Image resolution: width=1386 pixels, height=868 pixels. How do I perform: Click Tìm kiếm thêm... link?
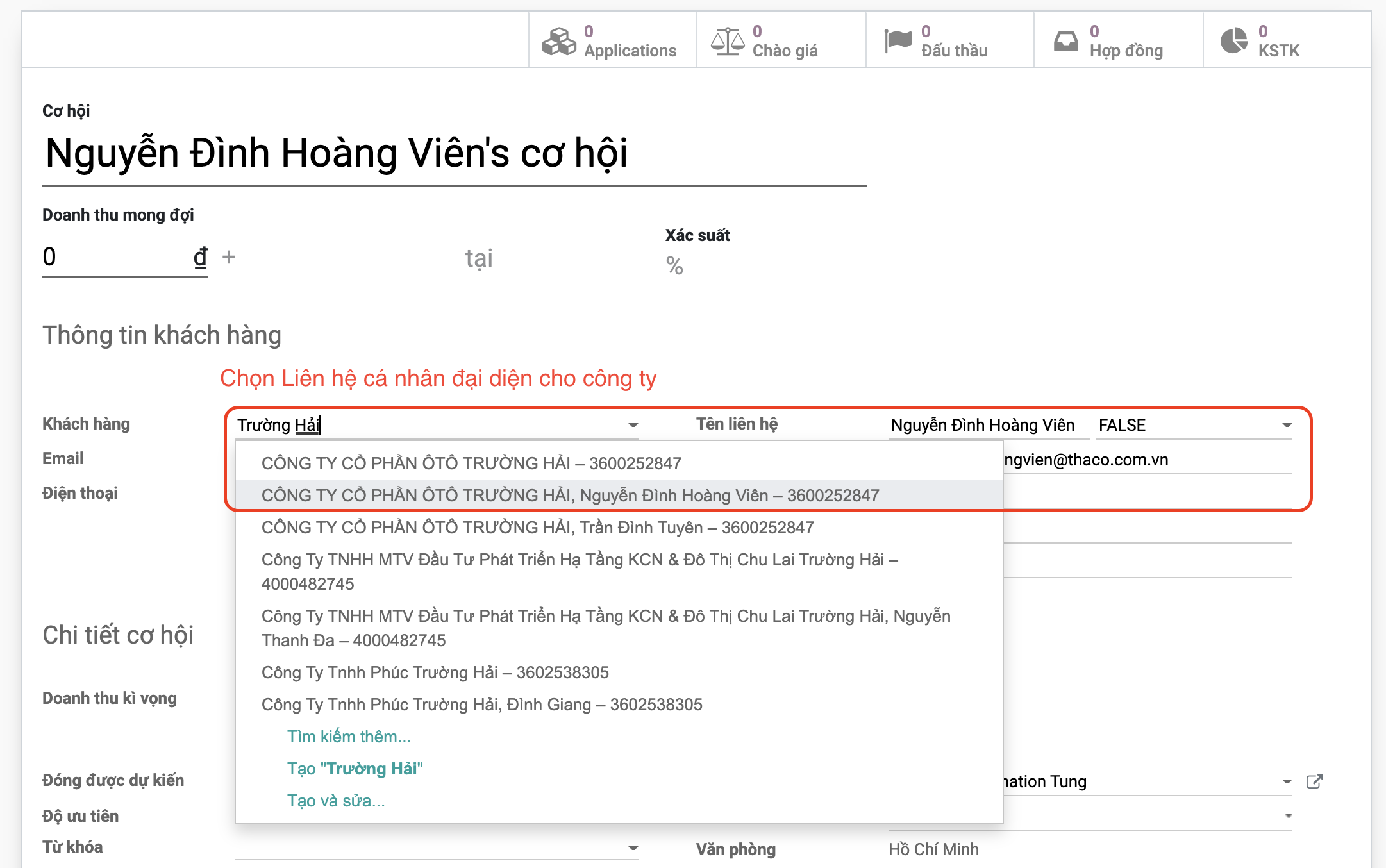tap(349, 737)
